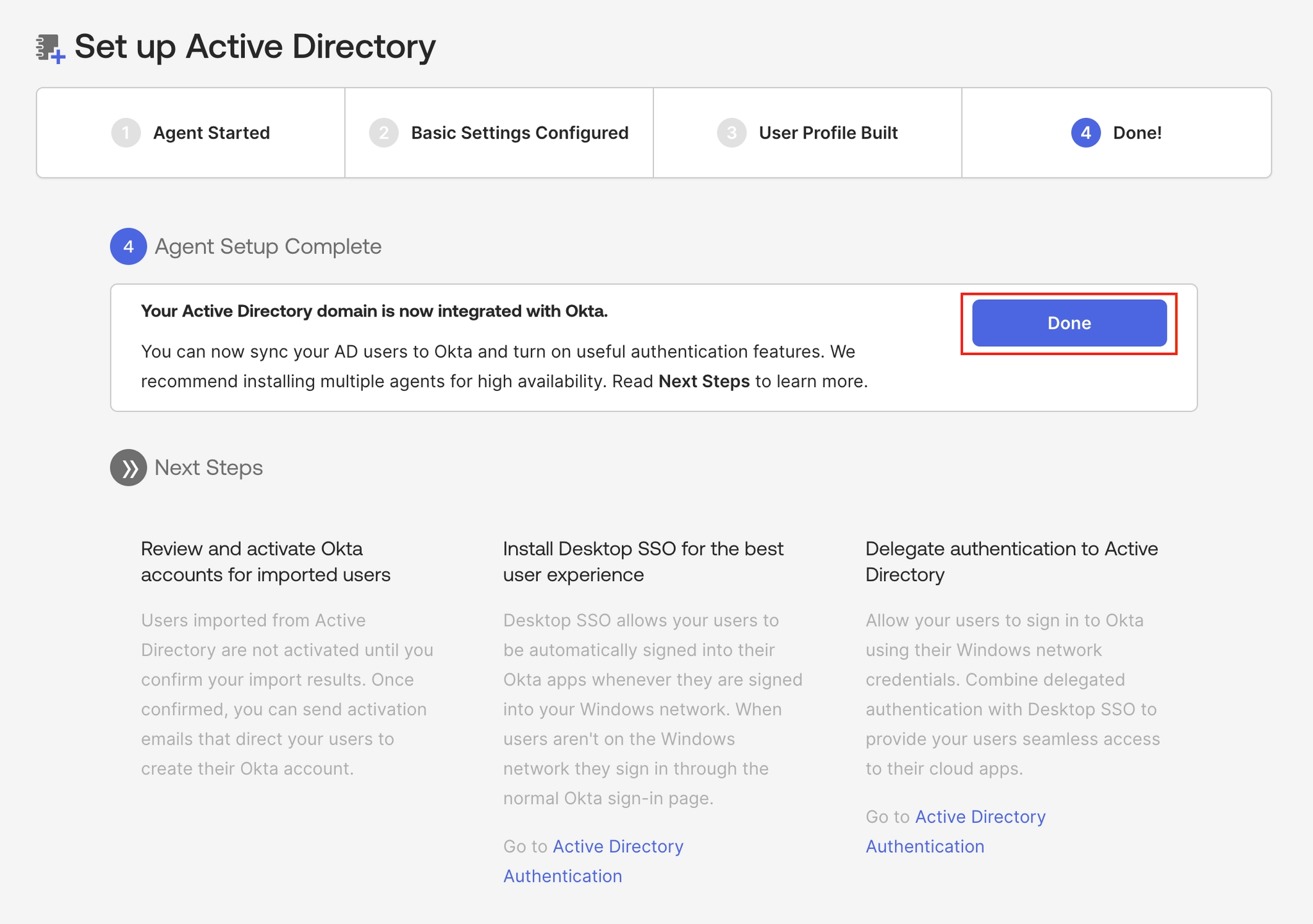Click the double-chevron icon beside the Next Steps heading
The image size is (1313, 924).
(x=128, y=468)
